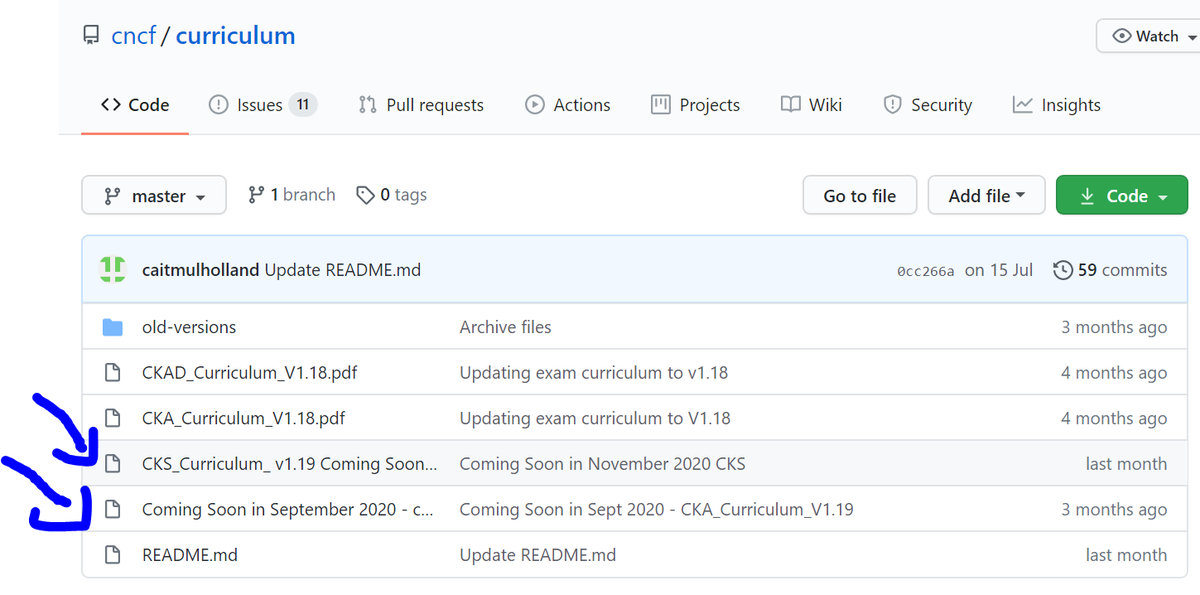Click the Go to file button
Screen dimensions: 1200x595
(x=859, y=195)
